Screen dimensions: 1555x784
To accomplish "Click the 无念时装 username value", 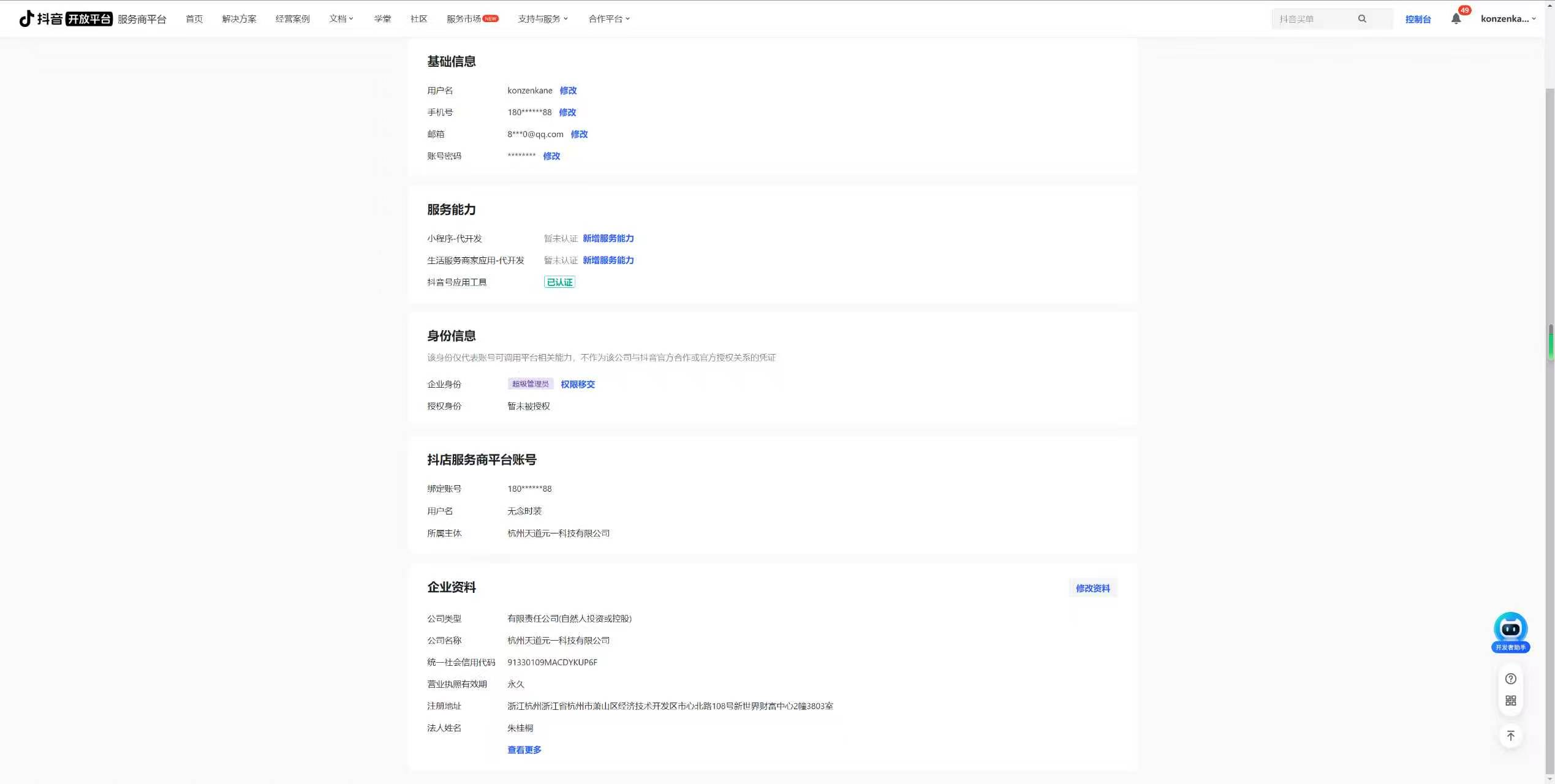I will tap(524, 511).
